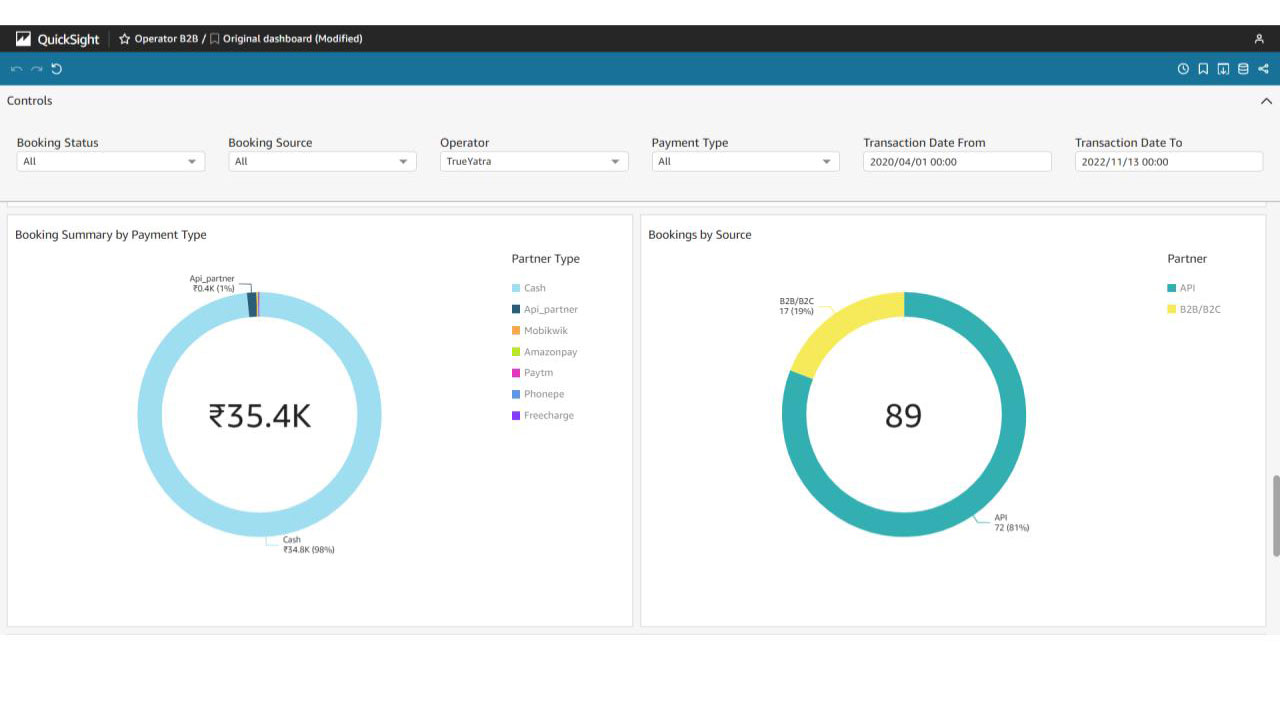1280x720 pixels.
Task: Click the reset dashboard icon
Action: [x=57, y=69]
